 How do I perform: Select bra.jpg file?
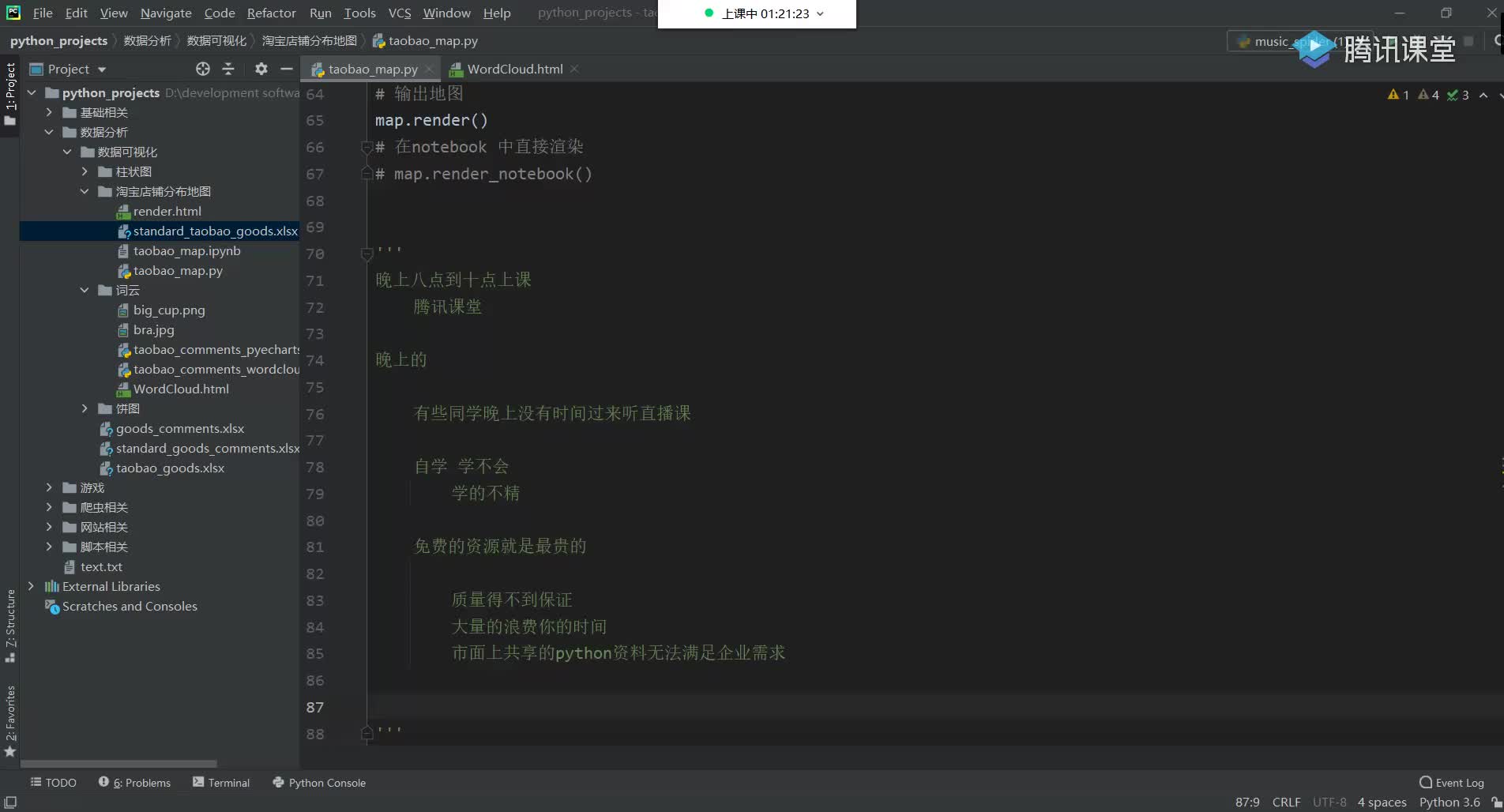(153, 329)
